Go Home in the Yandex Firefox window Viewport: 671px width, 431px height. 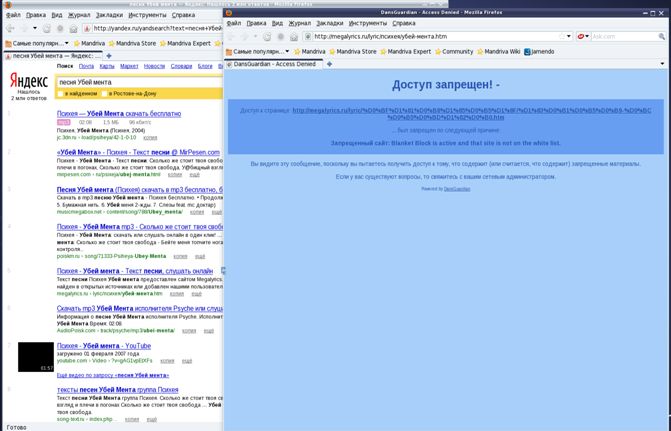73,29
